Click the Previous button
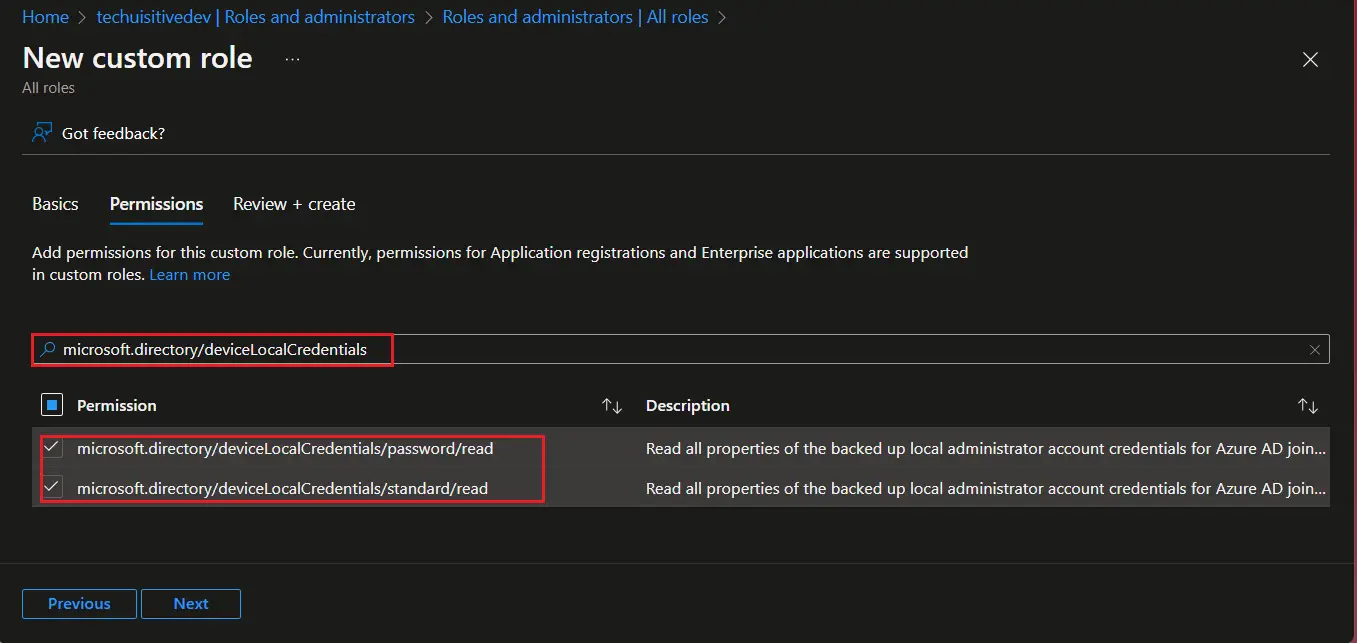This screenshot has height=643, width=1357. pyautogui.click(x=78, y=603)
